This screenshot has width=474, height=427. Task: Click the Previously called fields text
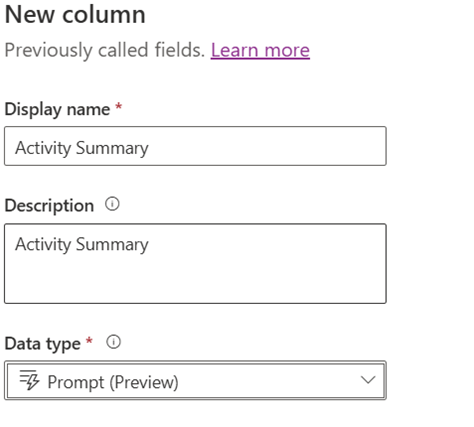pos(105,51)
